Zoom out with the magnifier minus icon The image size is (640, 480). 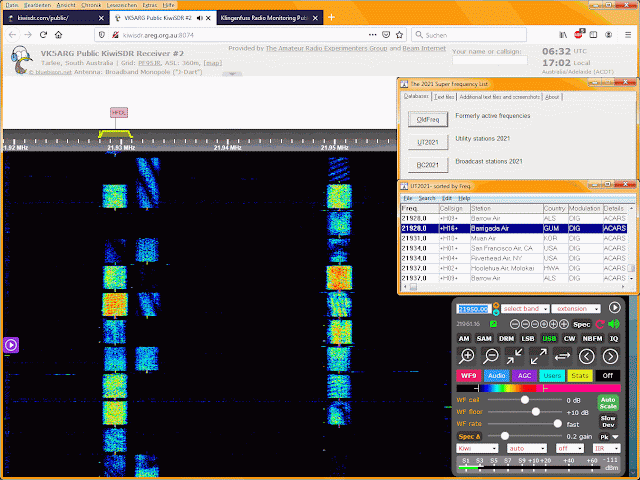[x=490, y=356]
